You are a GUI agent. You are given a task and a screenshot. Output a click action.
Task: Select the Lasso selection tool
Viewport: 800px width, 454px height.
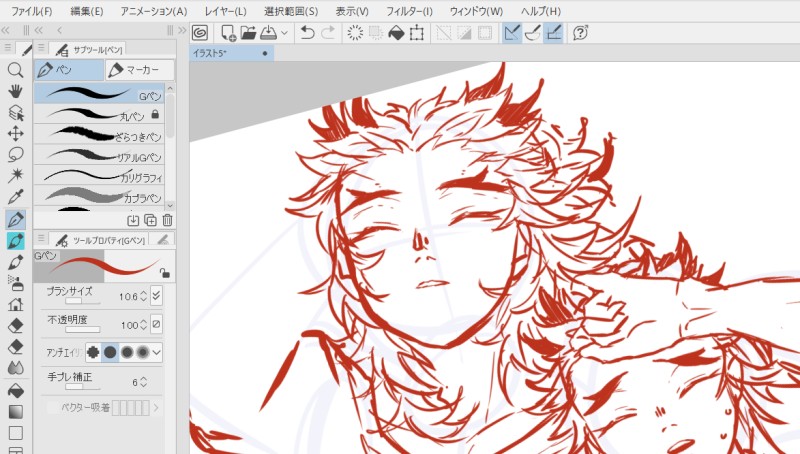coord(15,155)
